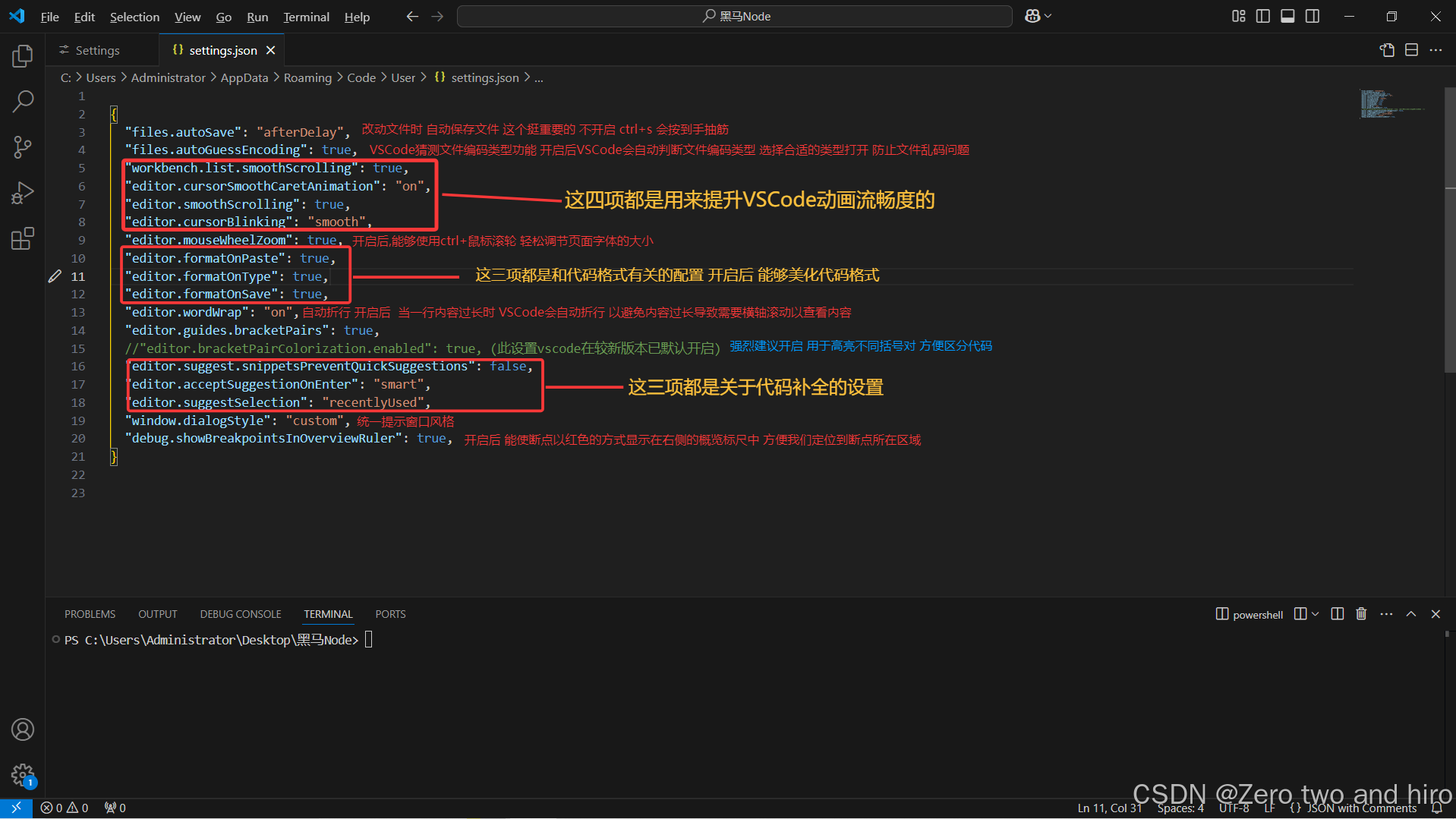Open the Go menu

(x=224, y=17)
